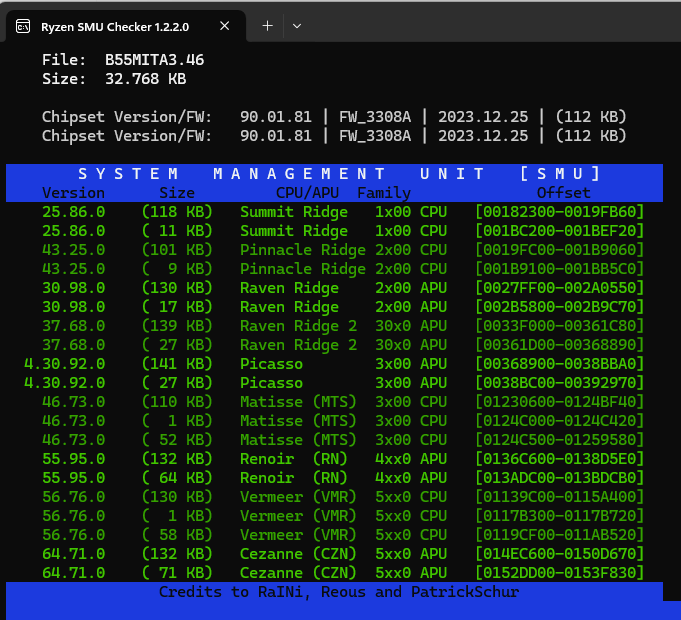Click the SYSTEM MANAGEMENT UNIT header
Screen dimensions: 681x620
pyautogui.click(x=340, y=174)
